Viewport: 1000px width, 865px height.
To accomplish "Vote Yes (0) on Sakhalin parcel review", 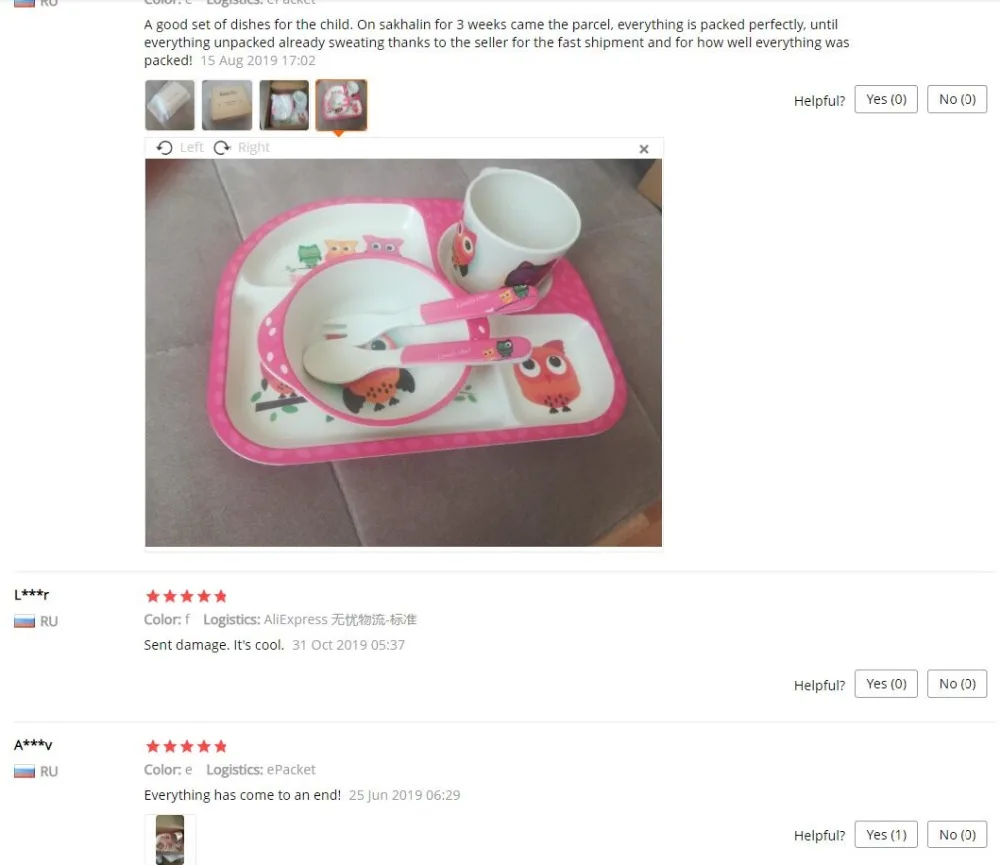I will (886, 100).
